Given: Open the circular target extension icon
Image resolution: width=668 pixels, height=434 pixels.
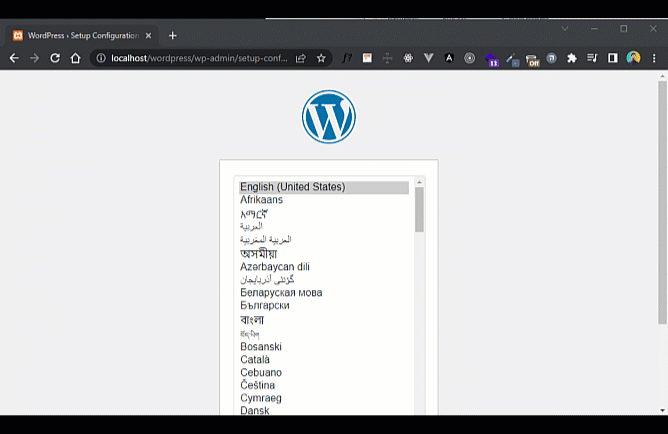Looking at the screenshot, I should (469, 58).
